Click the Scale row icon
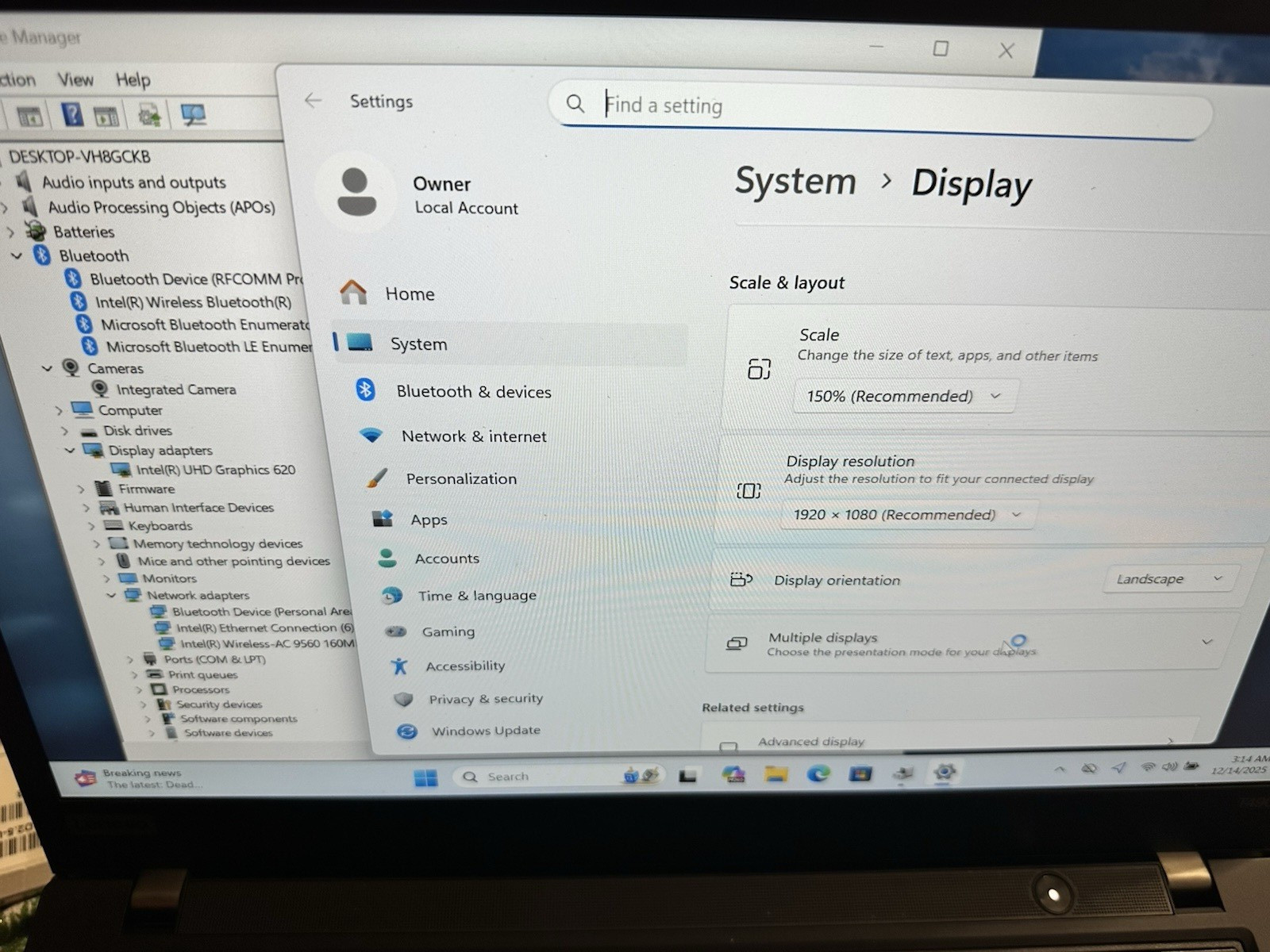Screen dimensions: 1270x952 pyautogui.click(x=759, y=369)
